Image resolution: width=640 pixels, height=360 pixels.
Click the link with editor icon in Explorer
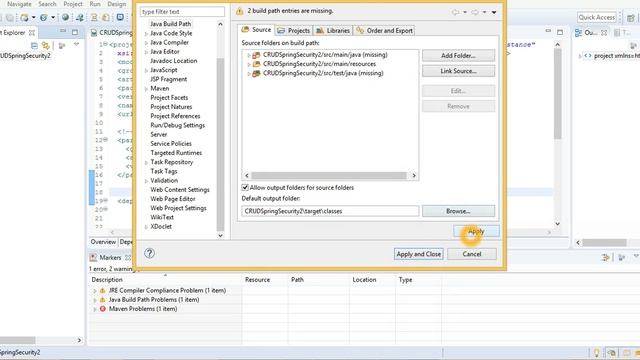(x=46, y=46)
